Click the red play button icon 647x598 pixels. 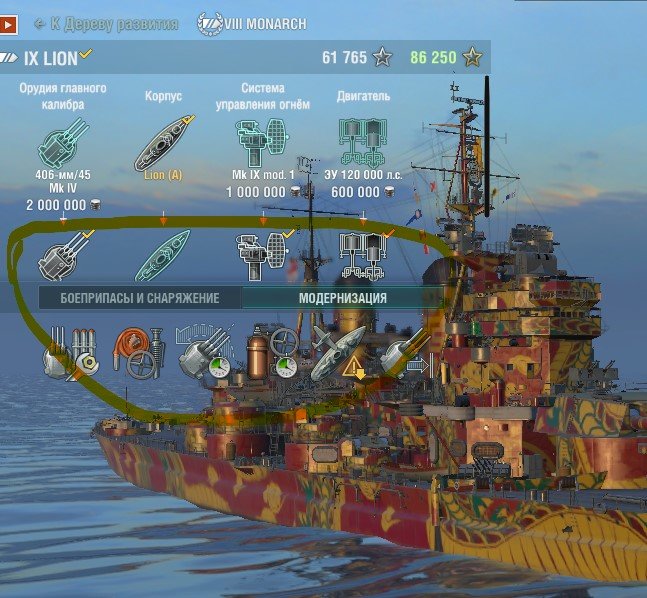8,24
